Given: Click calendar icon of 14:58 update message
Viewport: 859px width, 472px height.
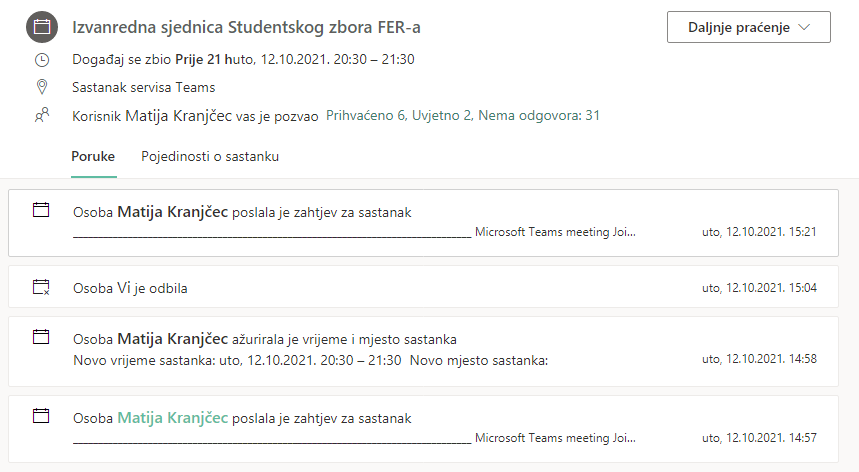Looking at the screenshot, I should pyautogui.click(x=41, y=337).
